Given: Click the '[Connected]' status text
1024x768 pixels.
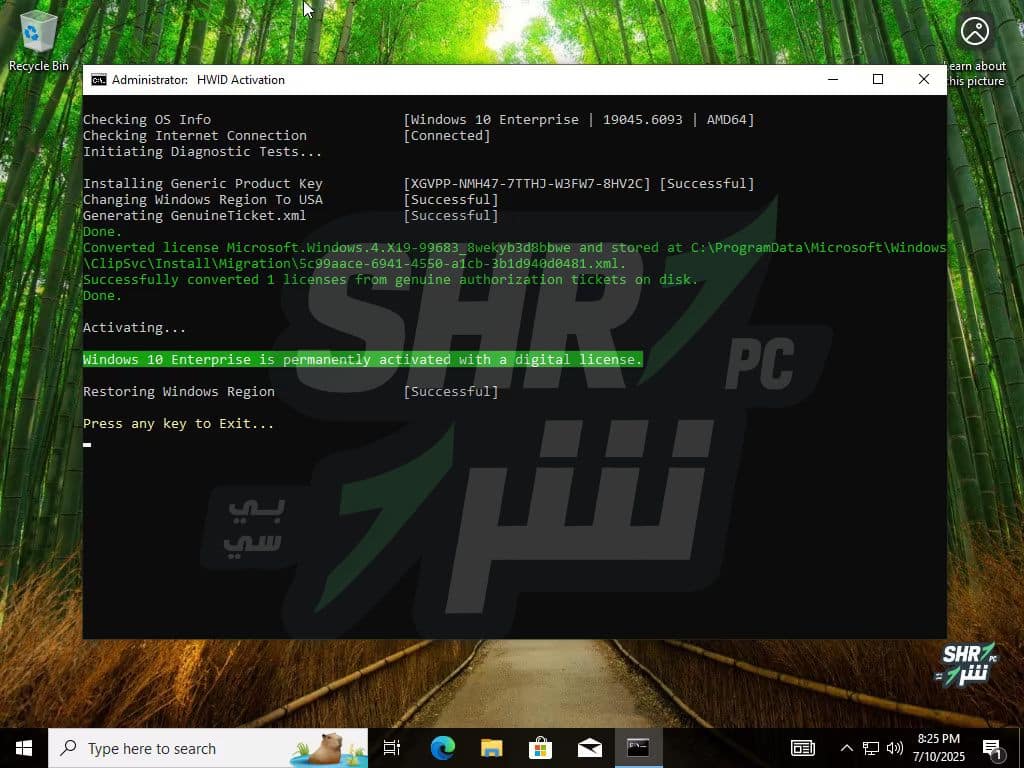Looking at the screenshot, I should (x=447, y=136).
